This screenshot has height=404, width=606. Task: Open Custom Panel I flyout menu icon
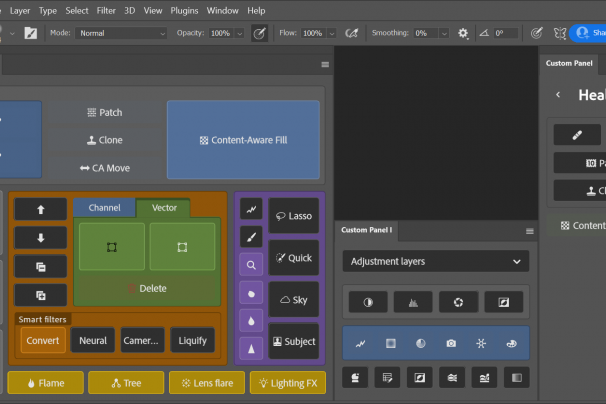529,231
